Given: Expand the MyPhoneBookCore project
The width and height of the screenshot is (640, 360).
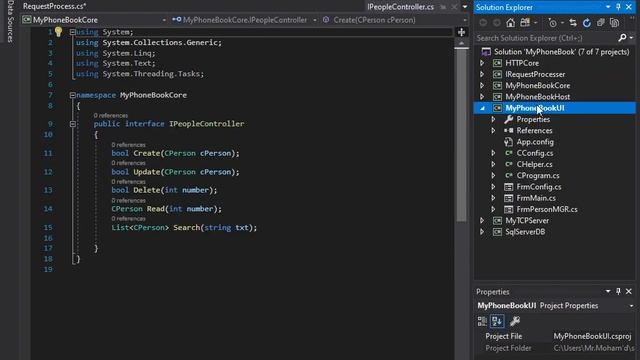Looking at the screenshot, I should point(482,85).
